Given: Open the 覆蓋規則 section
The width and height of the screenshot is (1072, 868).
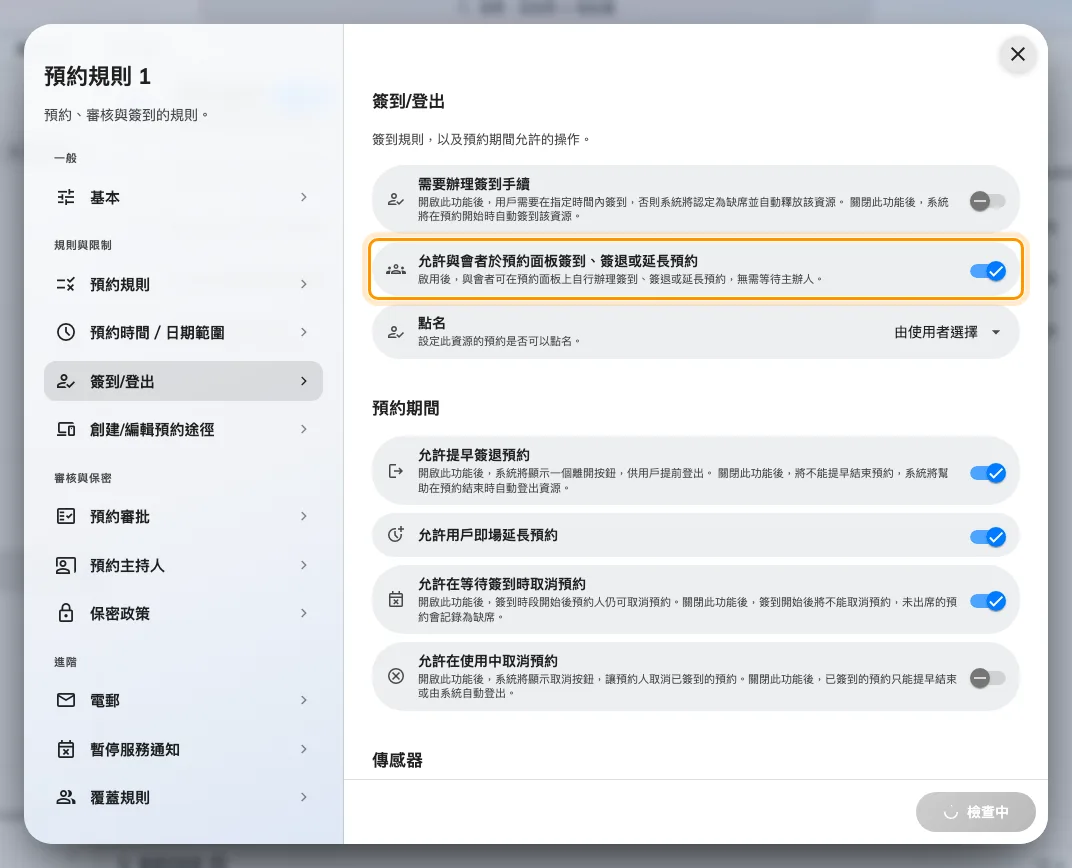Looking at the screenshot, I should click(x=183, y=797).
